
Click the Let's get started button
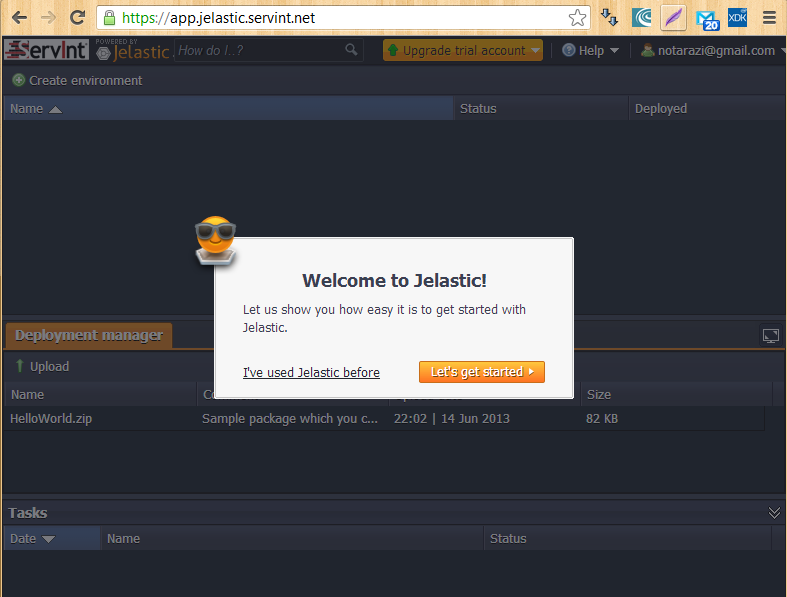tap(482, 372)
